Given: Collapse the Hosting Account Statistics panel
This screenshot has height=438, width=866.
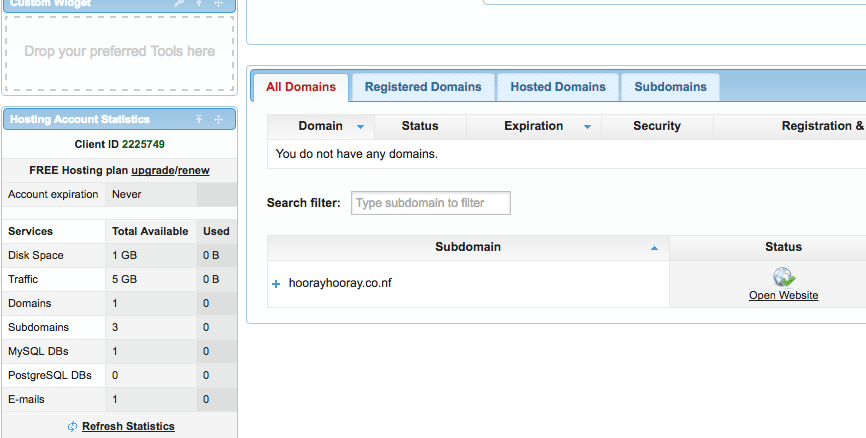Looking at the screenshot, I should pyautogui.click(x=199, y=119).
